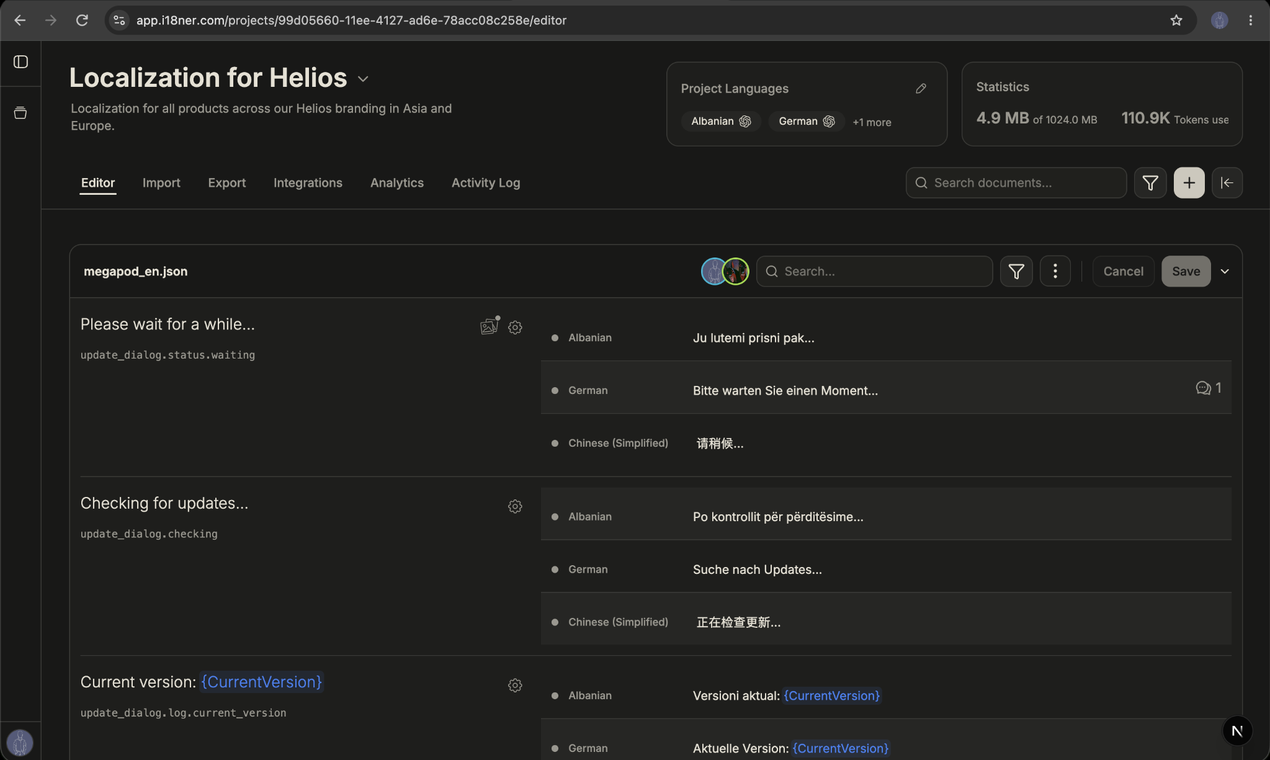Image resolution: width=1270 pixels, height=760 pixels.
Task: Open the Integrations tab
Action: pos(308,183)
